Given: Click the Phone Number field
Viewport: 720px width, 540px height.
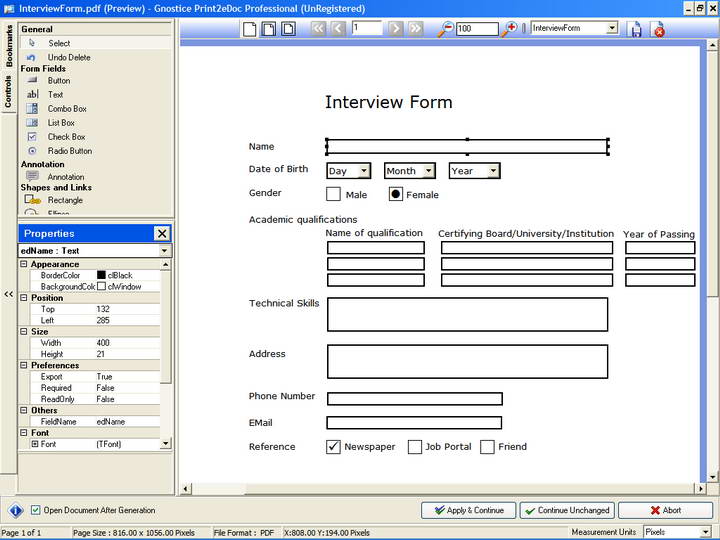Looking at the screenshot, I should [415, 399].
